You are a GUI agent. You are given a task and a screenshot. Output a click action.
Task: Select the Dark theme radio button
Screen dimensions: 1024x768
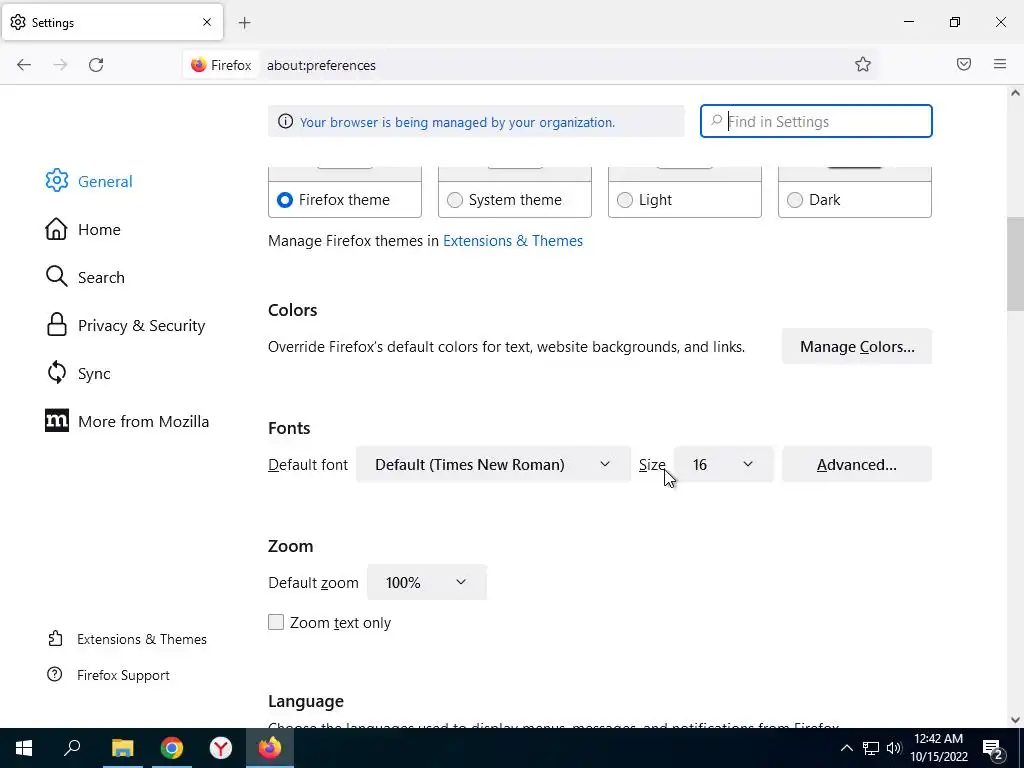pos(795,200)
